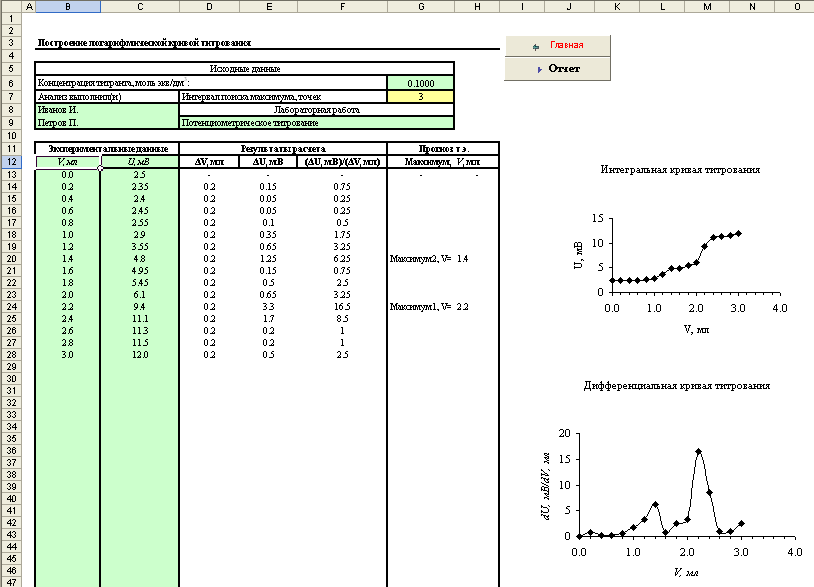Screen dimensions: 814x587
Task: Select row 12 header
Action: (11, 162)
